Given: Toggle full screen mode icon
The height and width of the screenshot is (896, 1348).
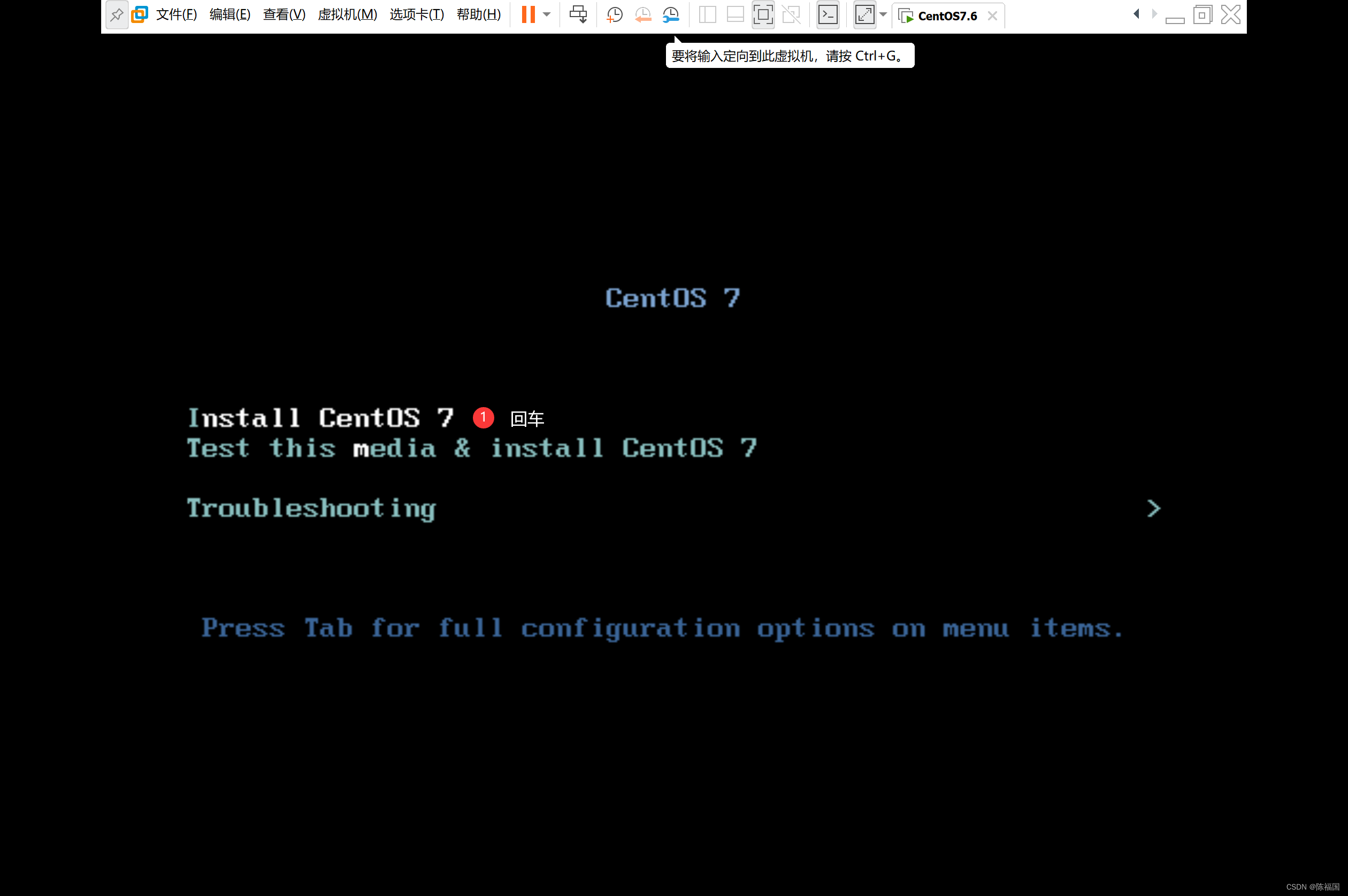Looking at the screenshot, I should (x=763, y=15).
